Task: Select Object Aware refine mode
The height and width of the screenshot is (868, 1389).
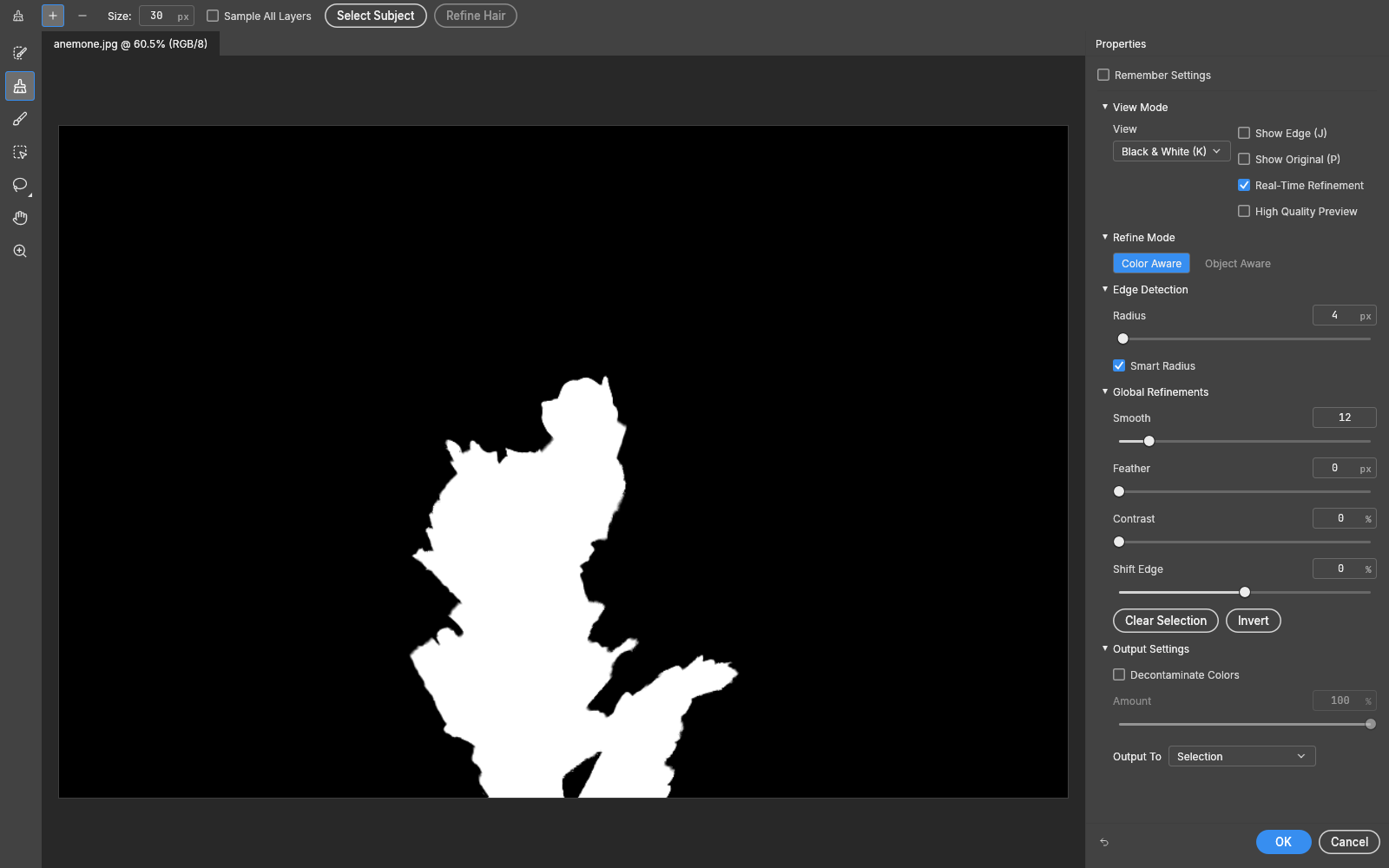Action: click(1237, 263)
